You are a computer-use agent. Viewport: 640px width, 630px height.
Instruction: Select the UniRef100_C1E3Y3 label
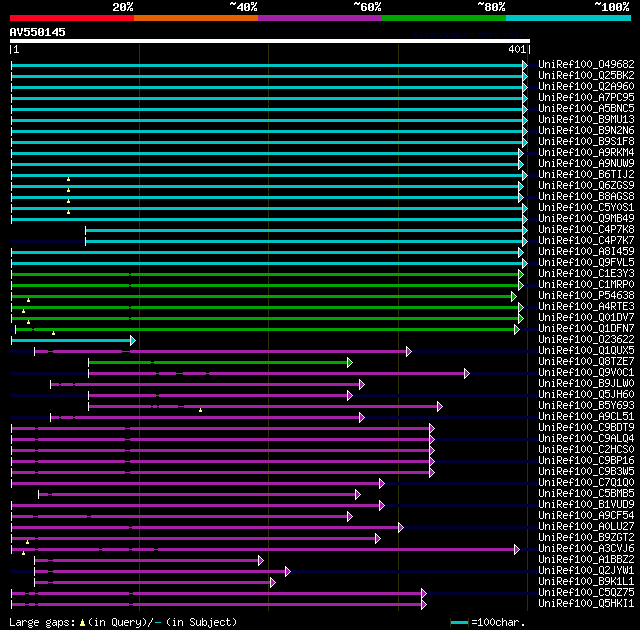pyautogui.click(x=586, y=273)
